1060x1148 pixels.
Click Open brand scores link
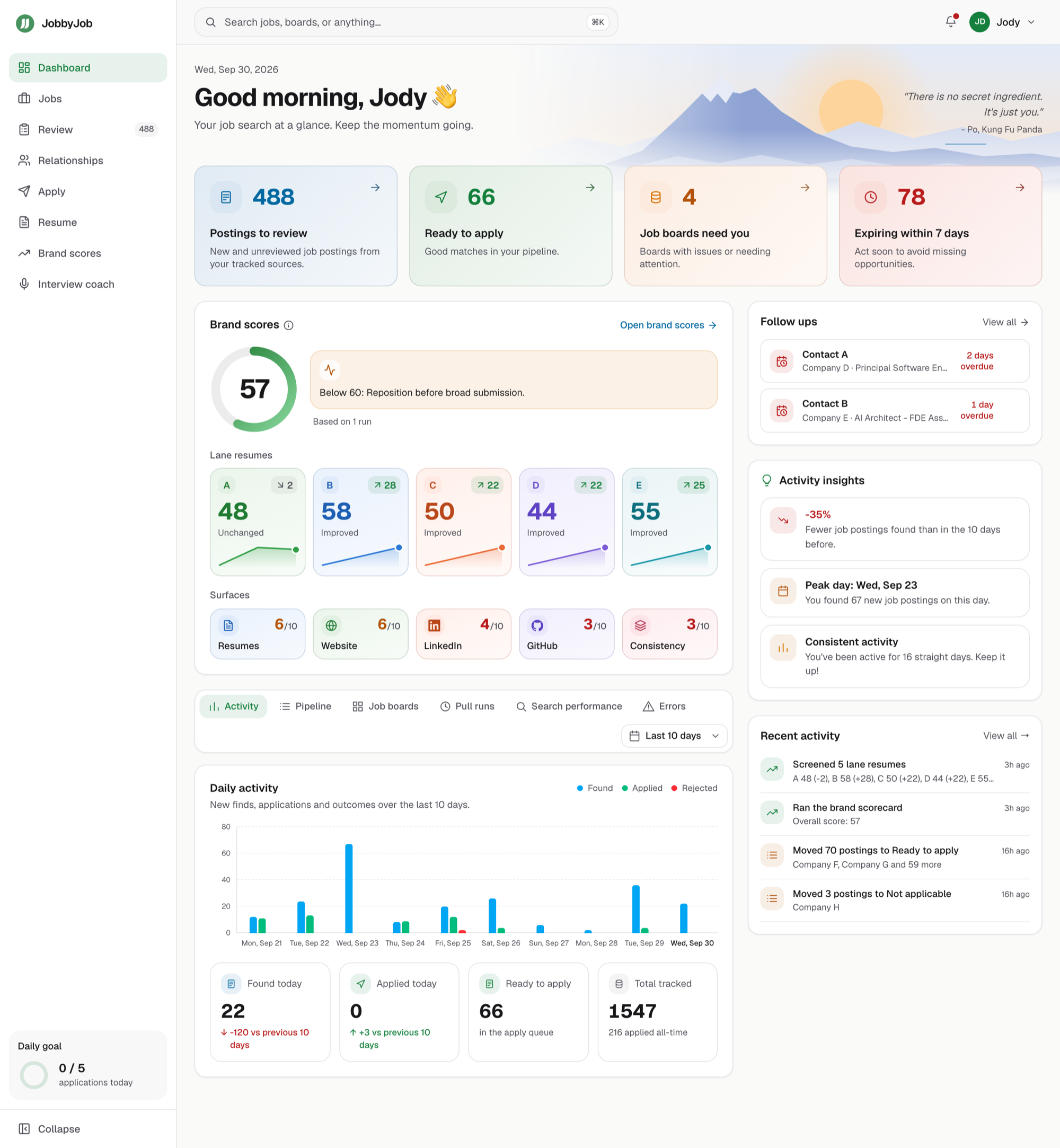668,325
